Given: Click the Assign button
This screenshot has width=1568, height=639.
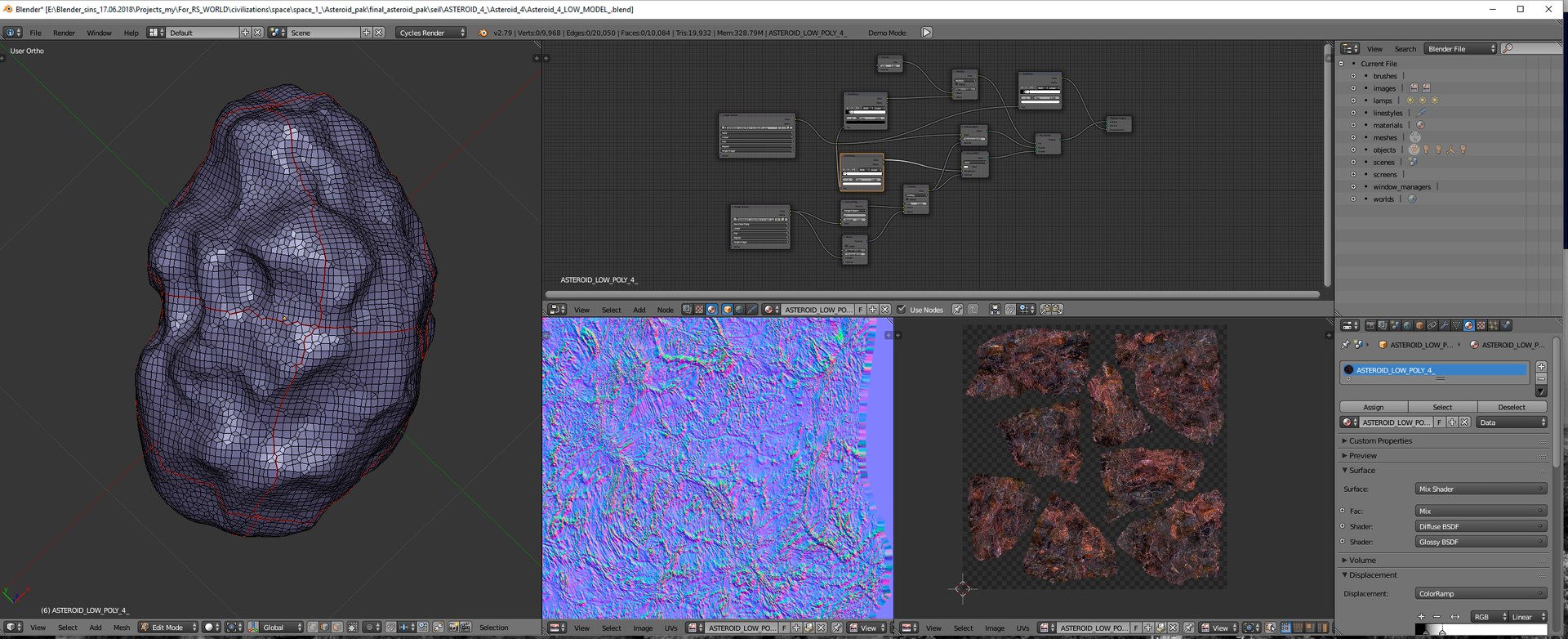Looking at the screenshot, I should tap(1374, 407).
